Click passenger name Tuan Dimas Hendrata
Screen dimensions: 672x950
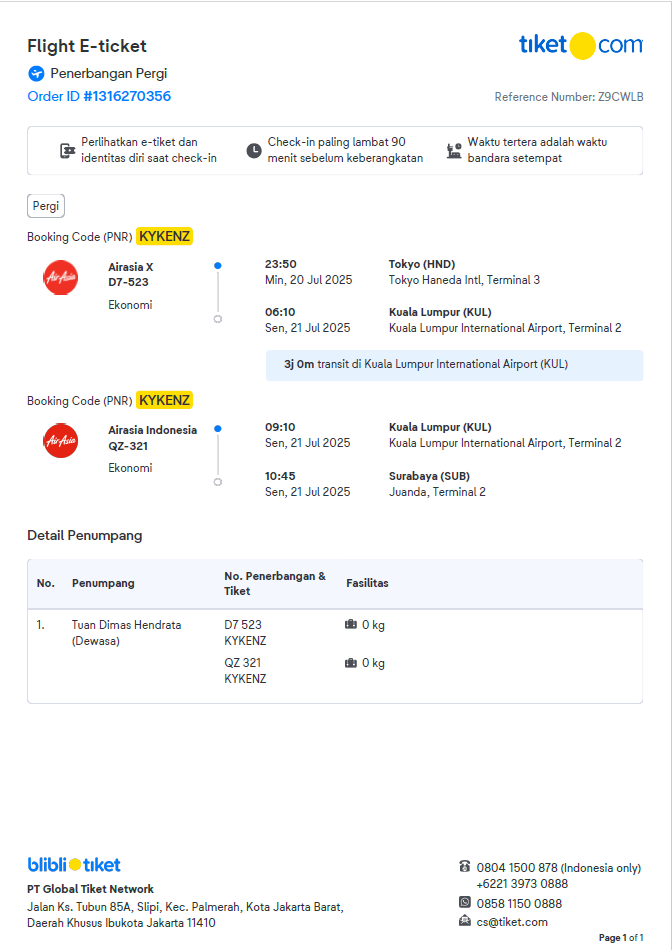(x=126, y=625)
